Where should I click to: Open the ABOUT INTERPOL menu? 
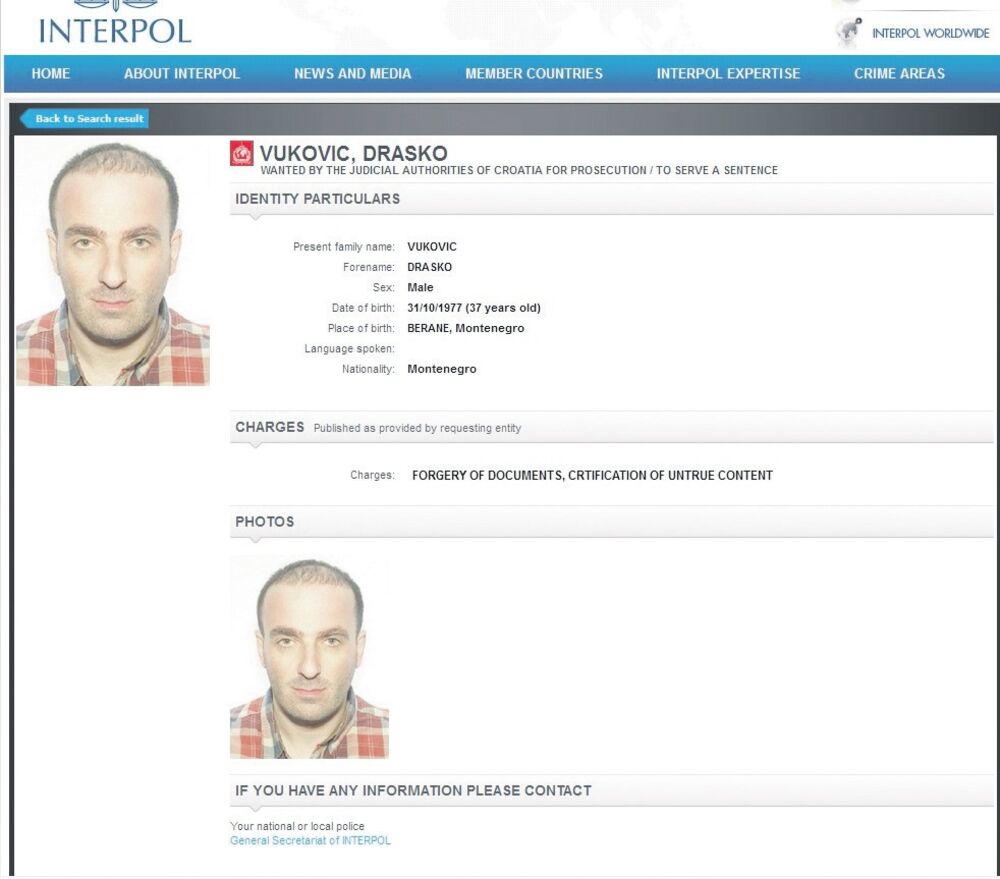182,73
